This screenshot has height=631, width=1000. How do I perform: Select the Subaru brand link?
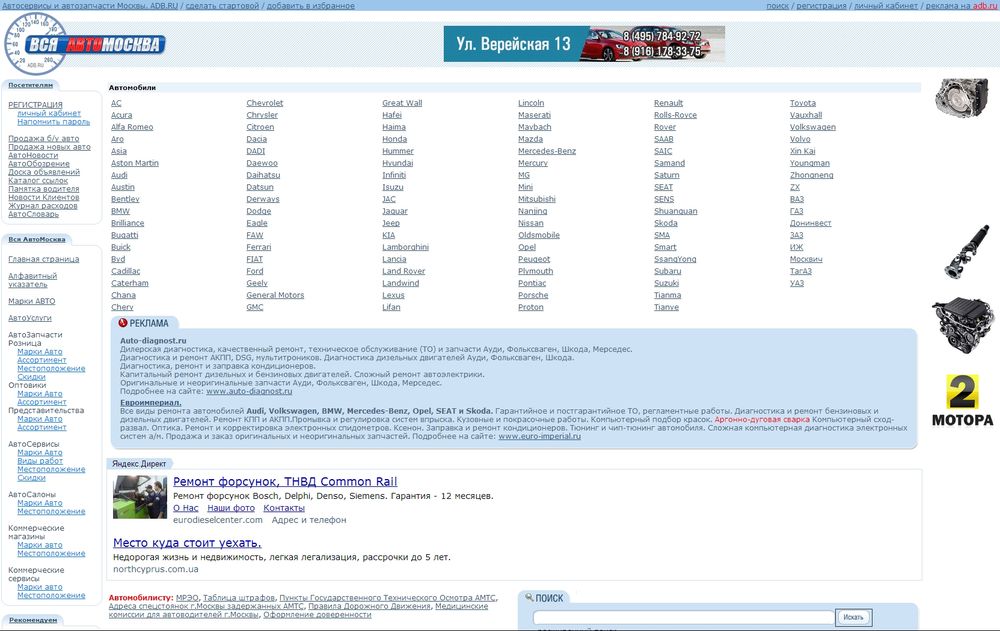pyautogui.click(x=668, y=271)
